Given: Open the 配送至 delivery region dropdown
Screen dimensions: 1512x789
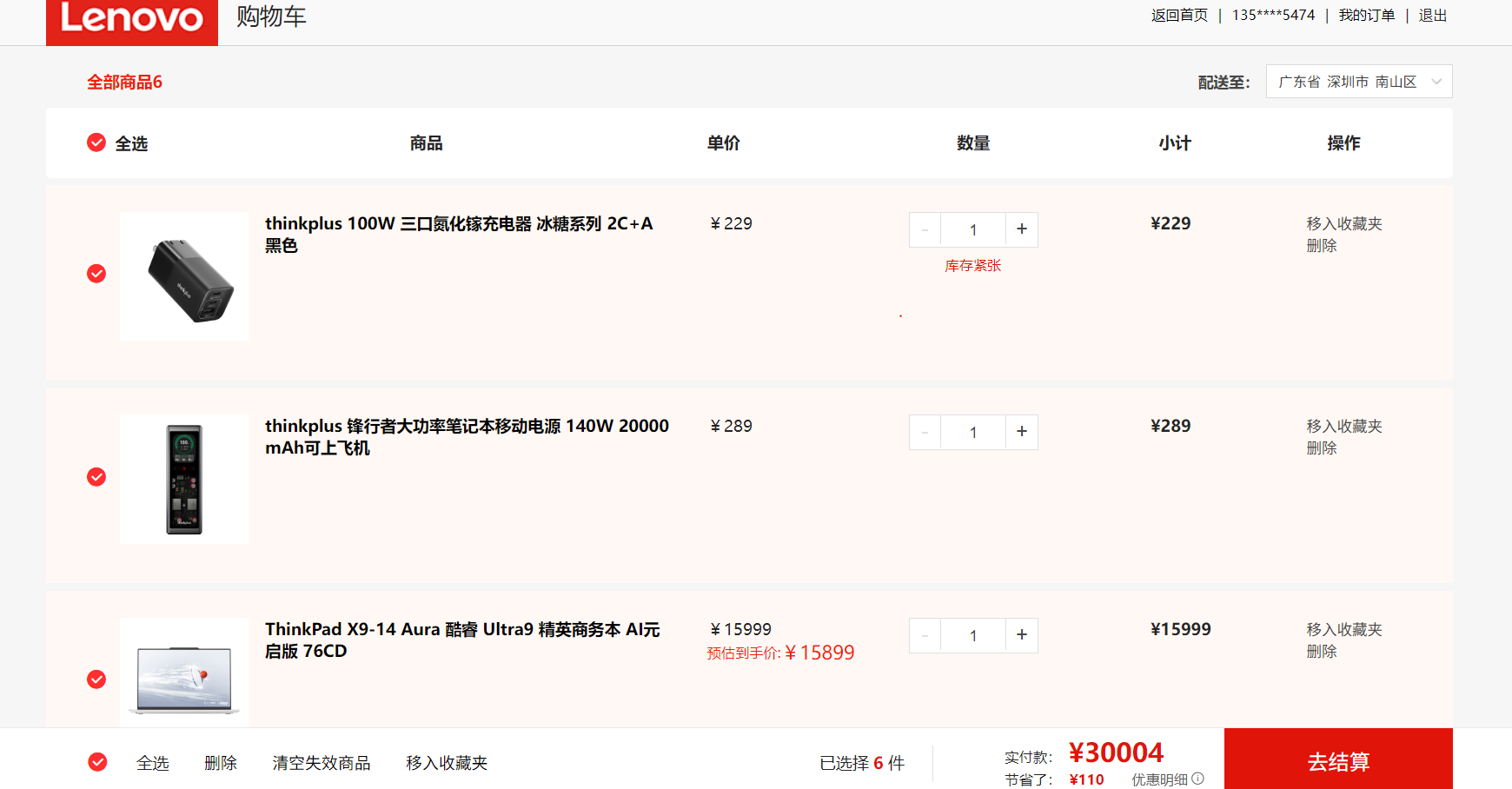Looking at the screenshot, I should [x=1358, y=82].
